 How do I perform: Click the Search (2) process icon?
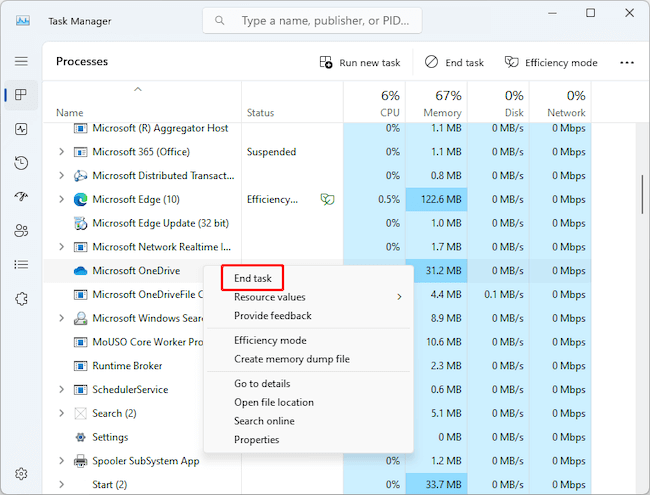tap(80, 413)
